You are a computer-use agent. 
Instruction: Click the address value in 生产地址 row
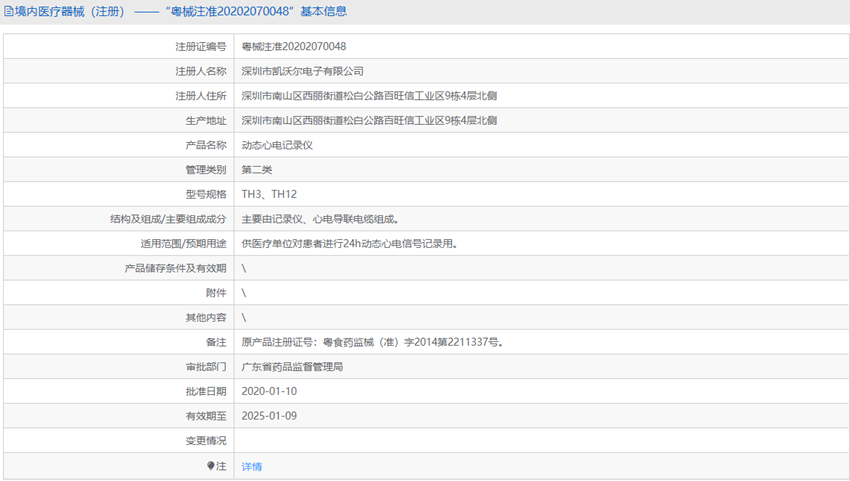tap(369, 121)
